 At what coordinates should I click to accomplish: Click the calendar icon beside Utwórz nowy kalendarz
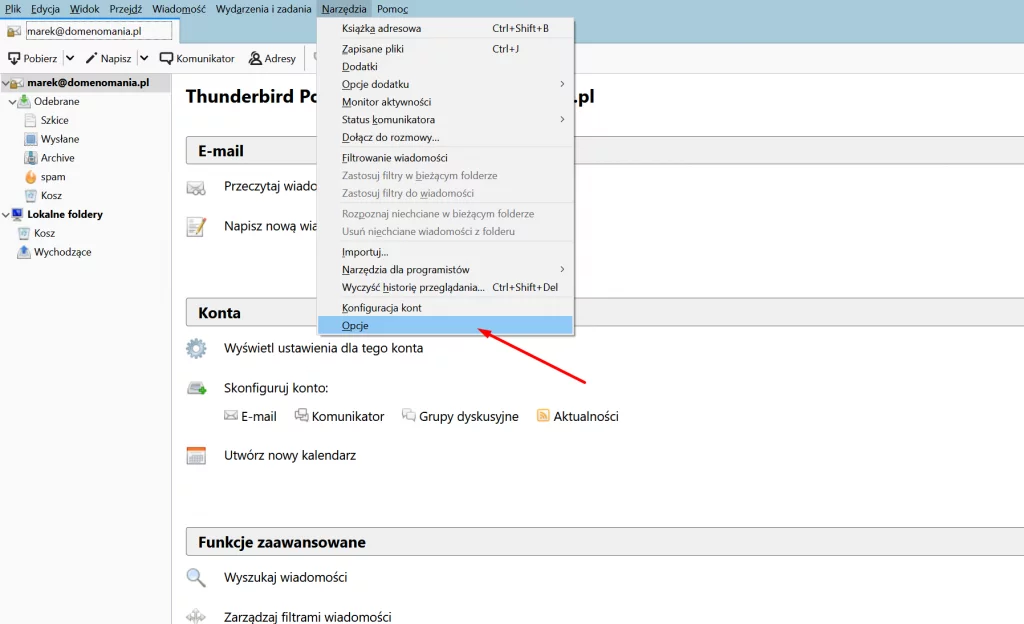[x=196, y=455]
